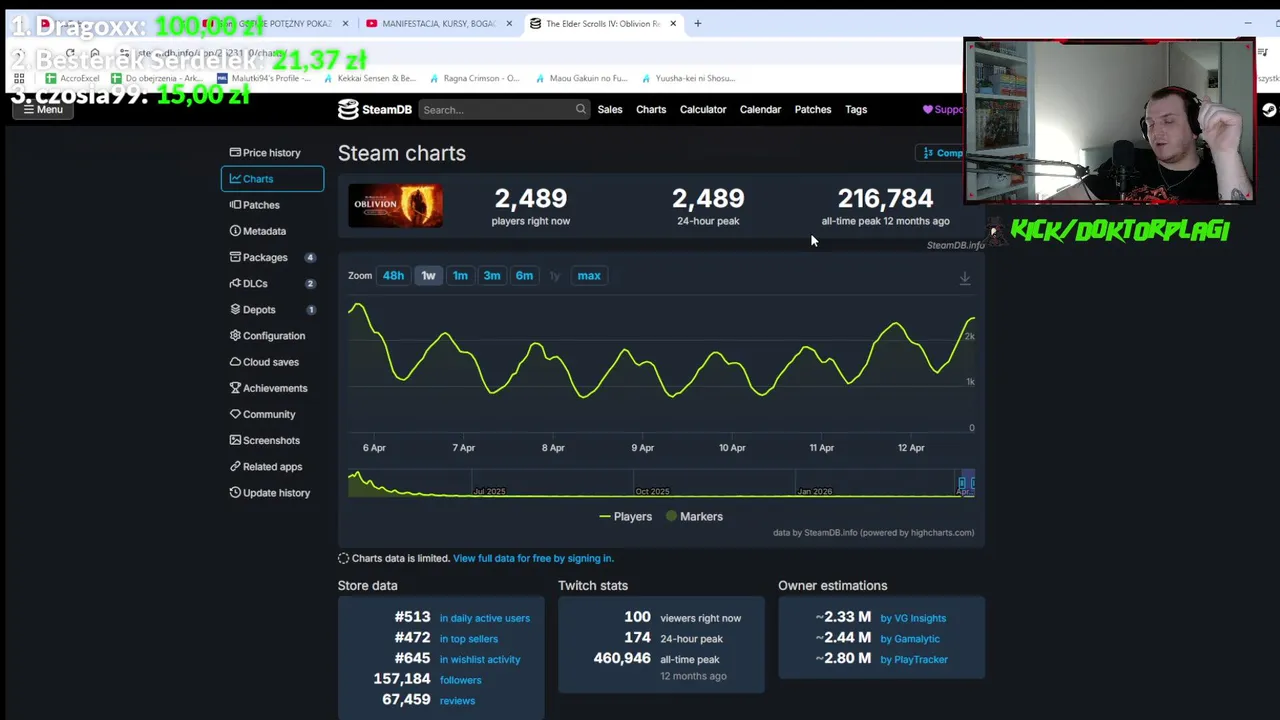
Task: Open the Community section
Action: coord(272,414)
